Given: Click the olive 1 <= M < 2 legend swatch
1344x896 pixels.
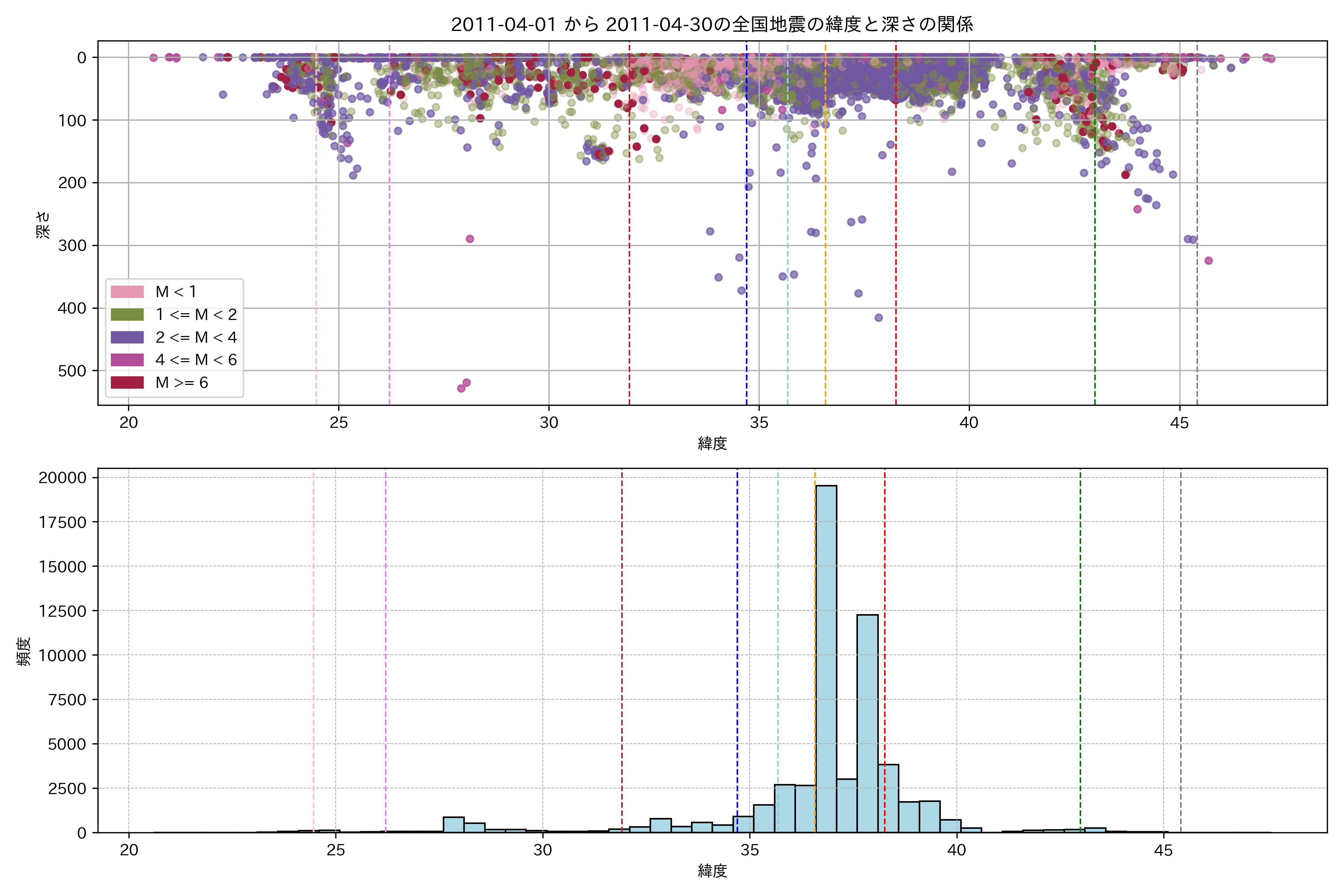Looking at the screenshot, I should tap(127, 314).
